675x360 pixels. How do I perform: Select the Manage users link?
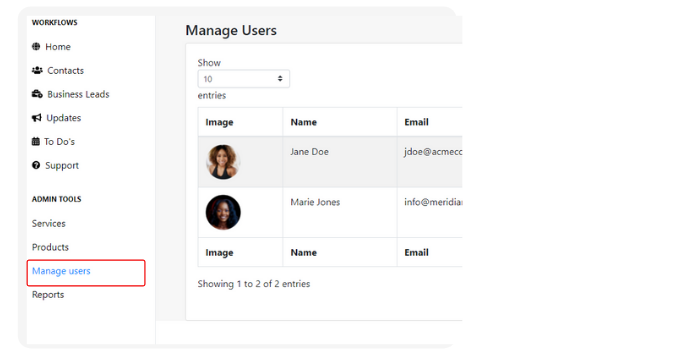(61, 271)
